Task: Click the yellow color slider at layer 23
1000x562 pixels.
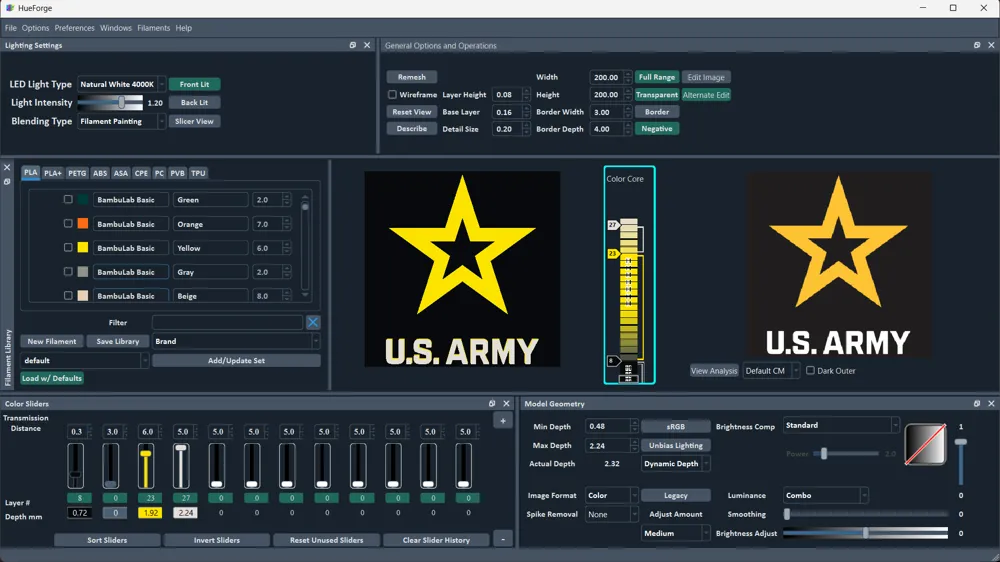Action: pyautogui.click(x=146, y=465)
